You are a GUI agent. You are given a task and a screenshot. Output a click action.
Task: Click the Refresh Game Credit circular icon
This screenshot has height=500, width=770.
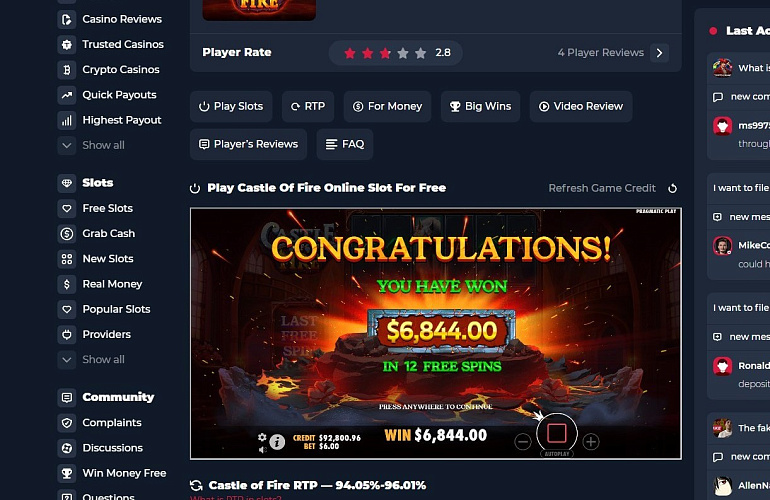pos(672,188)
